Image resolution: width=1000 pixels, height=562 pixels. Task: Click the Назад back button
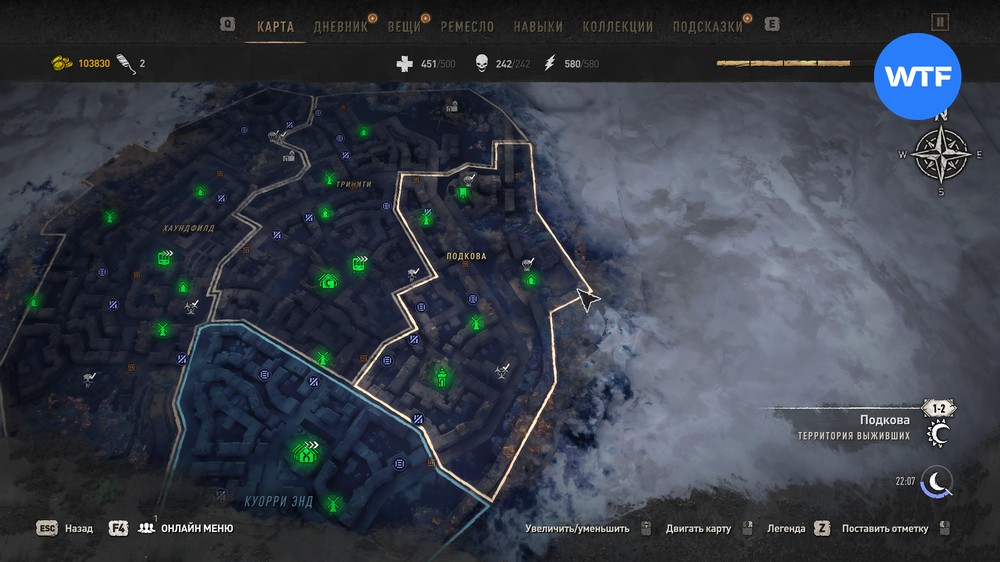click(x=65, y=528)
